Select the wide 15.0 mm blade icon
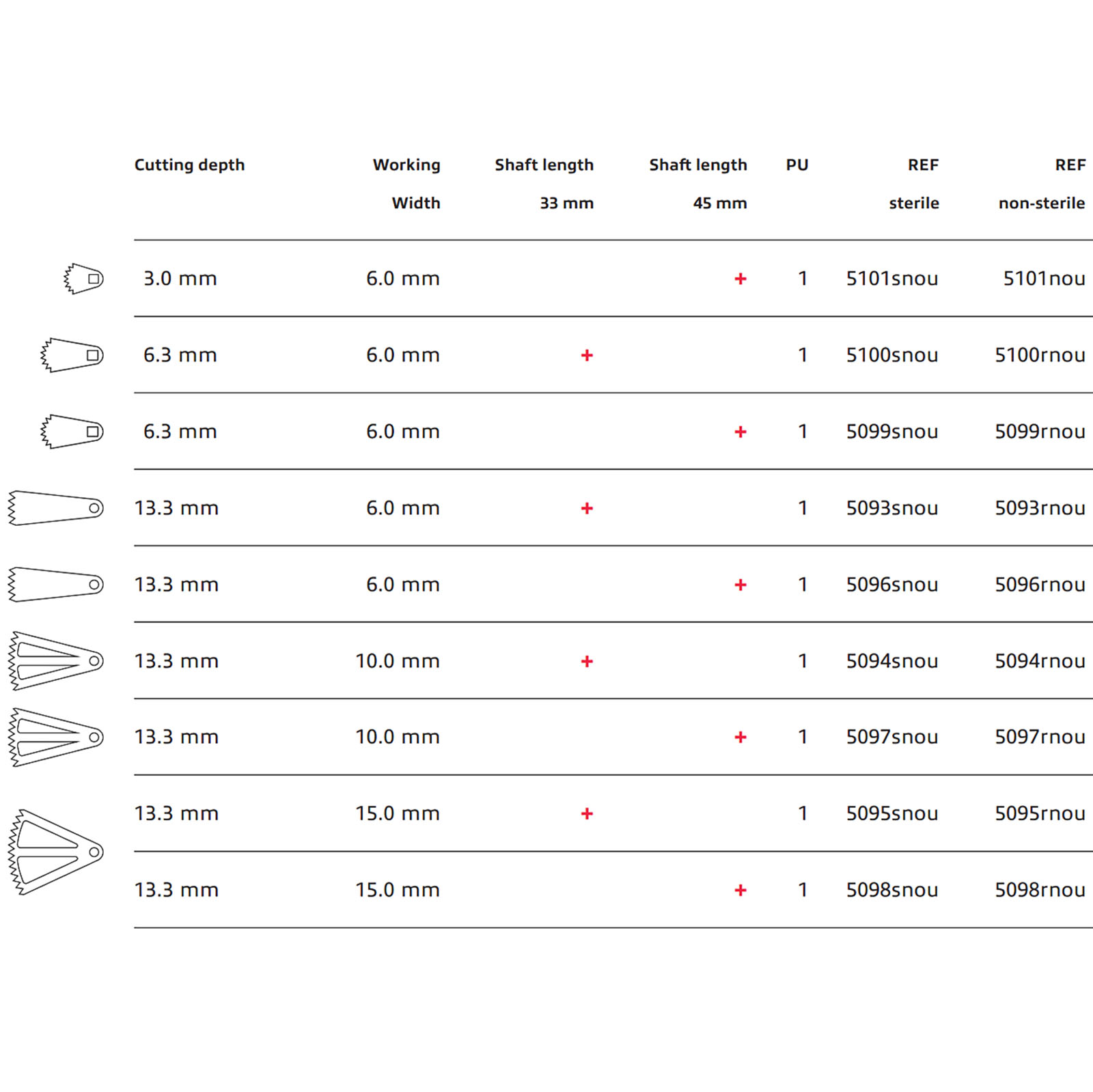 coord(55,852)
